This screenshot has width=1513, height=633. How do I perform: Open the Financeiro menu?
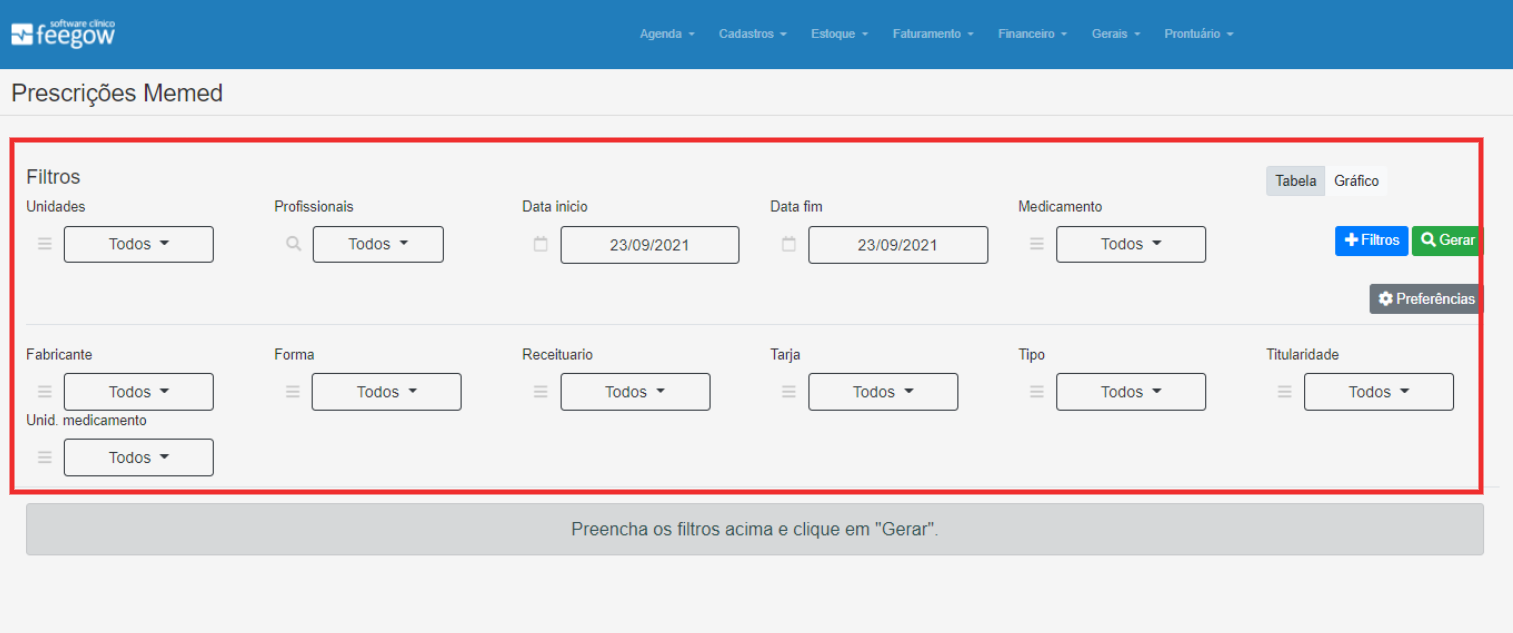pyautogui.click(x=1032, y=34)
